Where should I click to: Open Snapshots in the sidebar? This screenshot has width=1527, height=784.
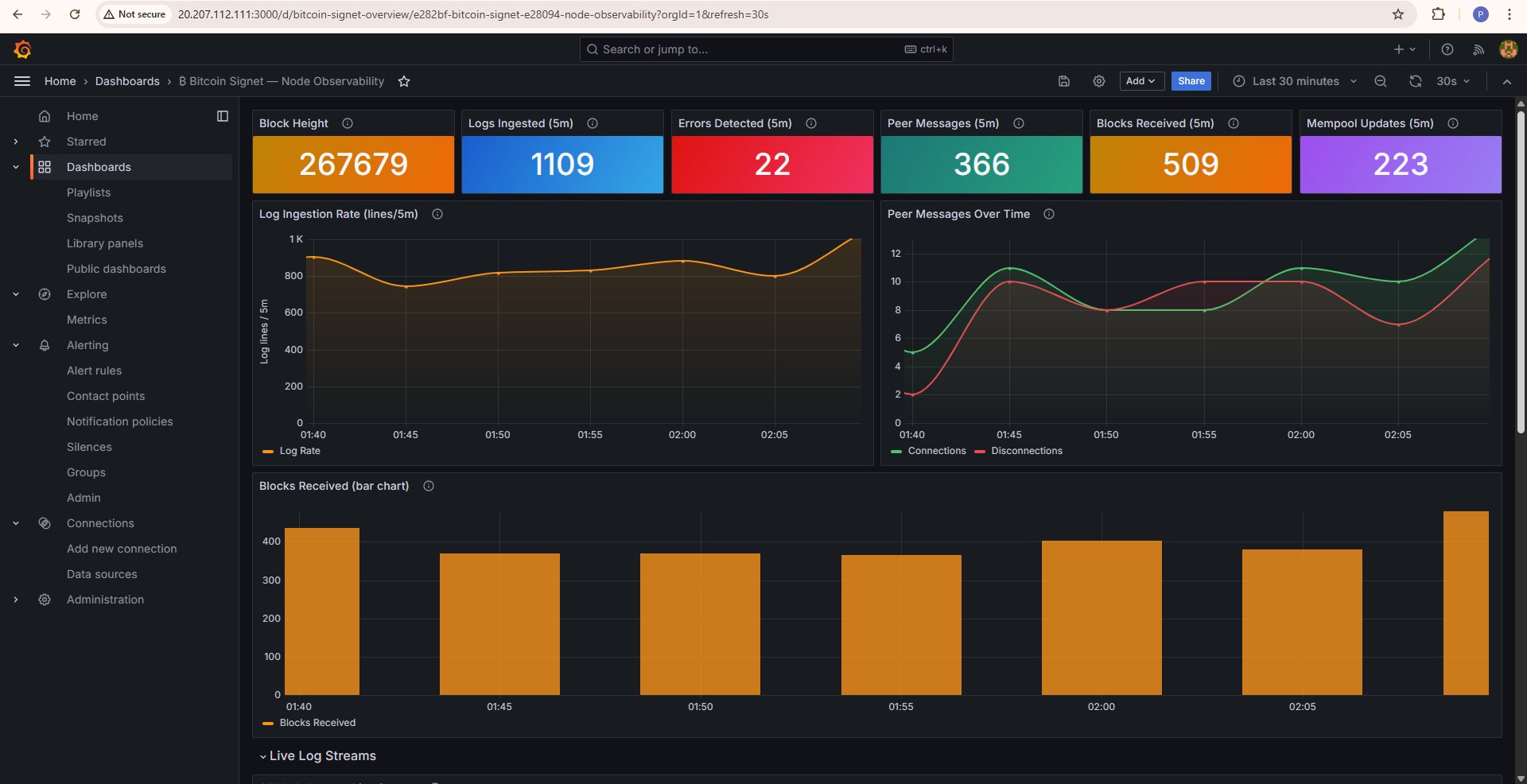click(95, 218)
